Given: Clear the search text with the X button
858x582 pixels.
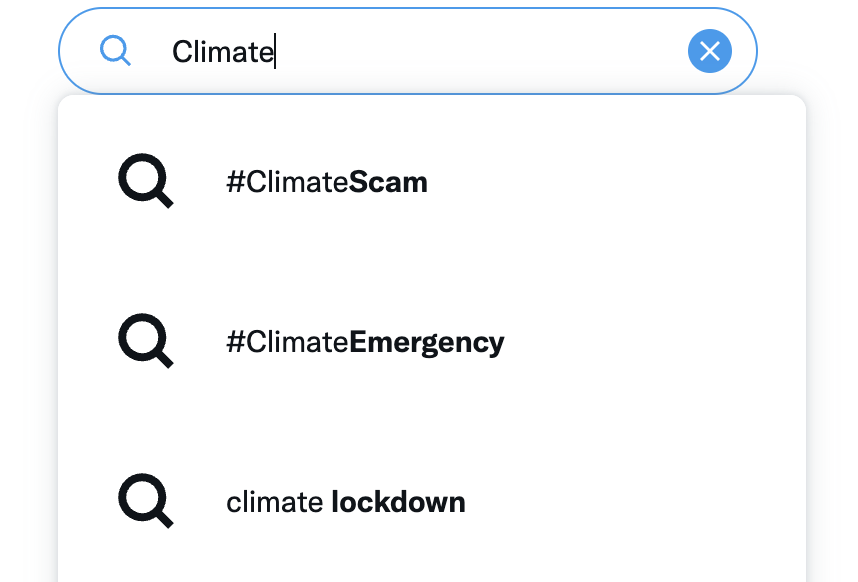Looking at the screenshot, I should (x=710, y=51).
